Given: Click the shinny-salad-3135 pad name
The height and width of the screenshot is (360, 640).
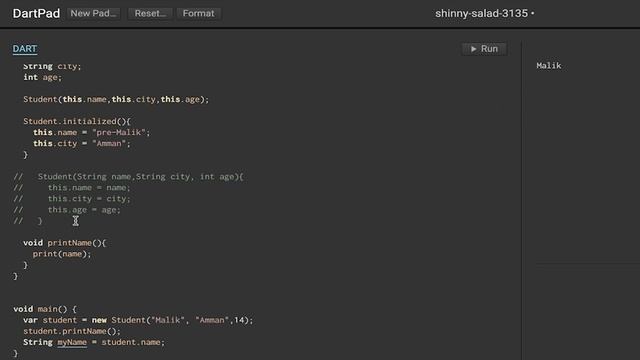Looking at the screenshot, I should click(482, 13).
